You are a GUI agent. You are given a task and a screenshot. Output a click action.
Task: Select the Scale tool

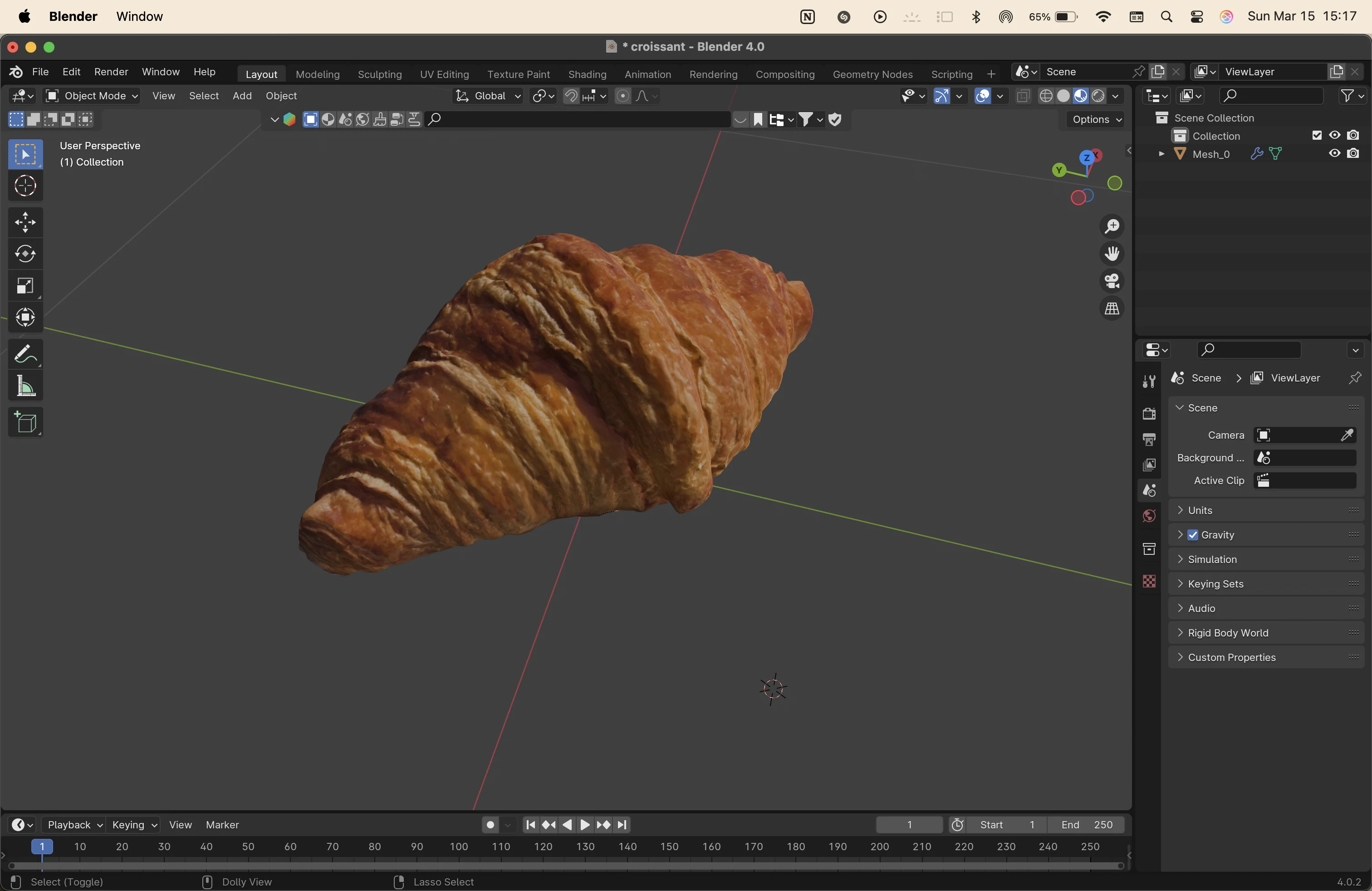pyautogui.click(x=25, y=286)
